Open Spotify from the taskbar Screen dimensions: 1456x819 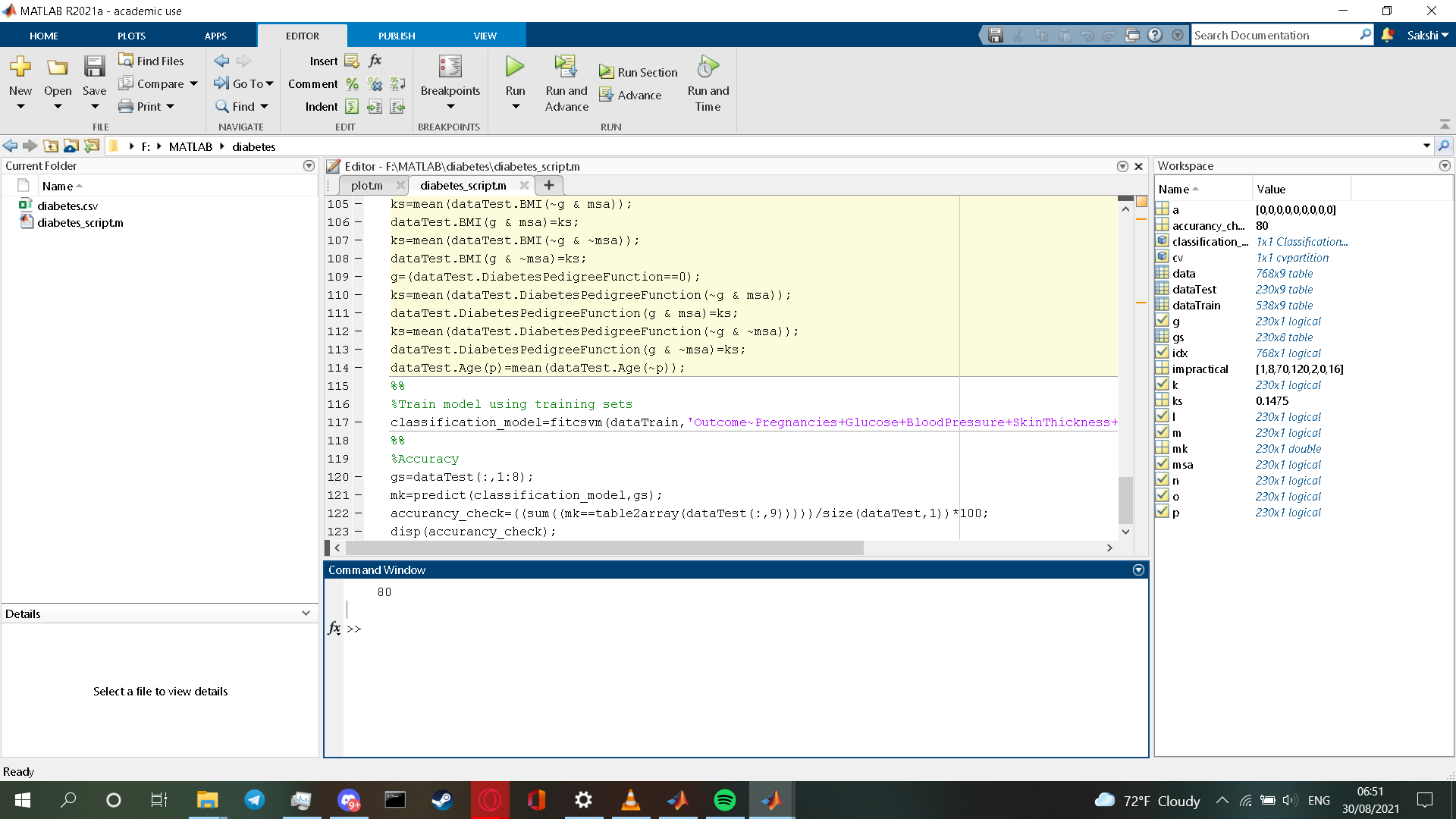tap(724, 800)
